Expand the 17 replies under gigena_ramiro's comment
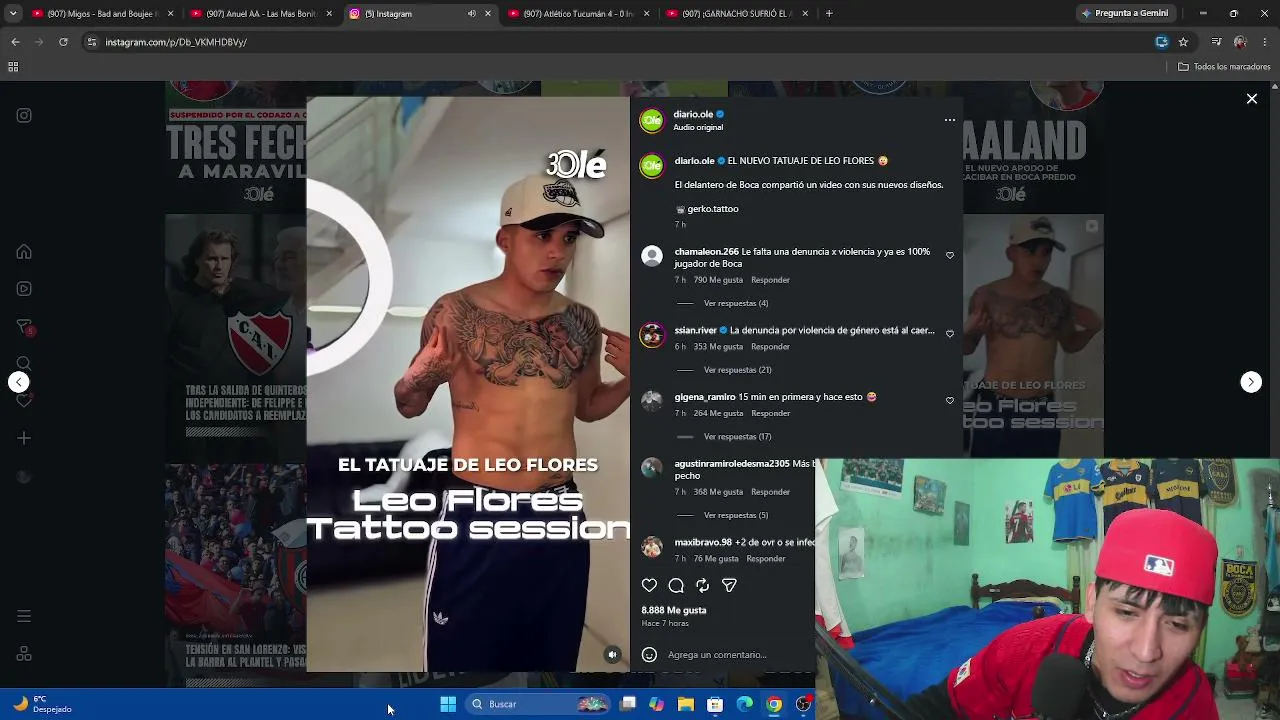The height and width of the screenshot is (720, 1280). point(738,437)
